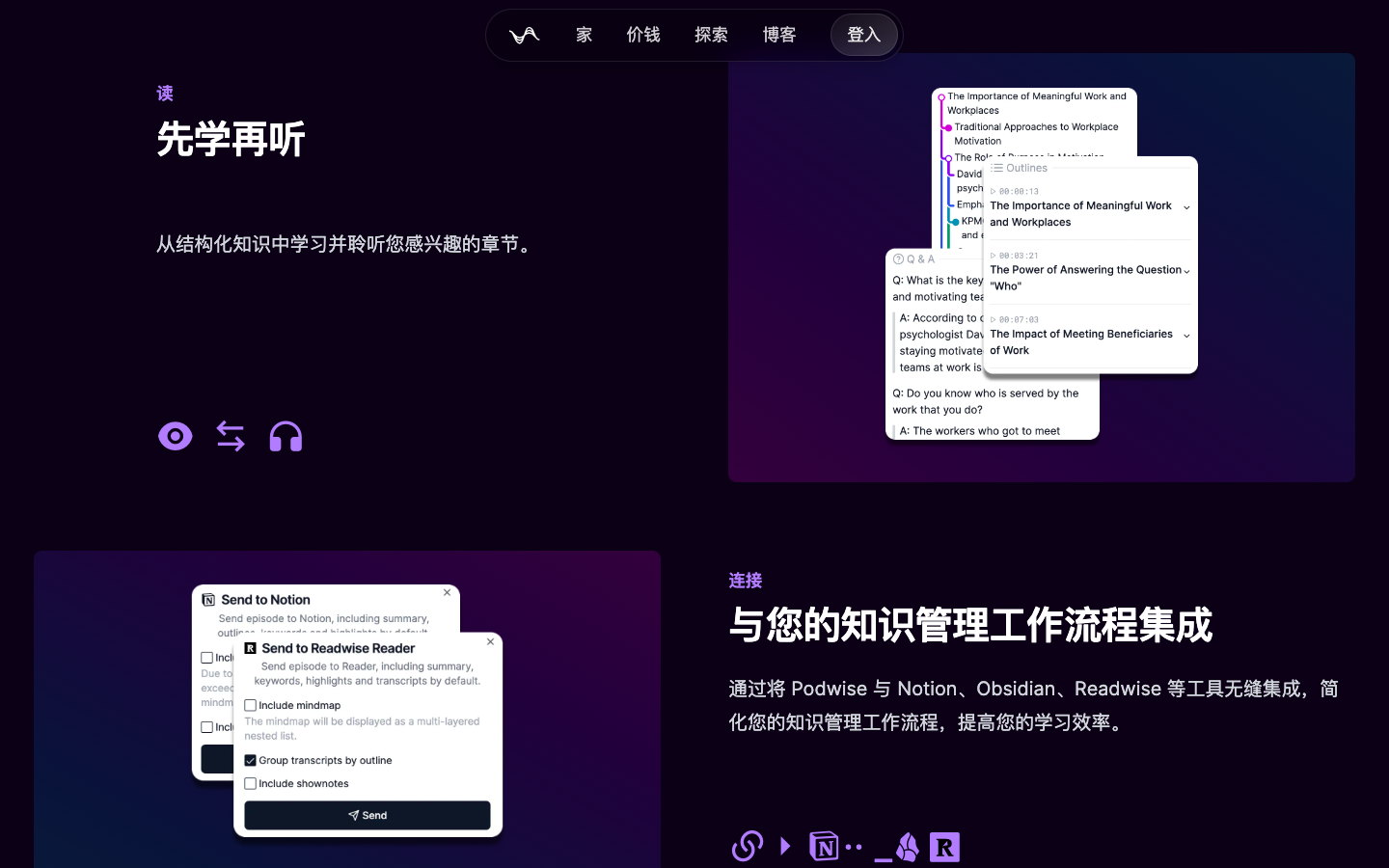Click the purple chain link icon

748,846
